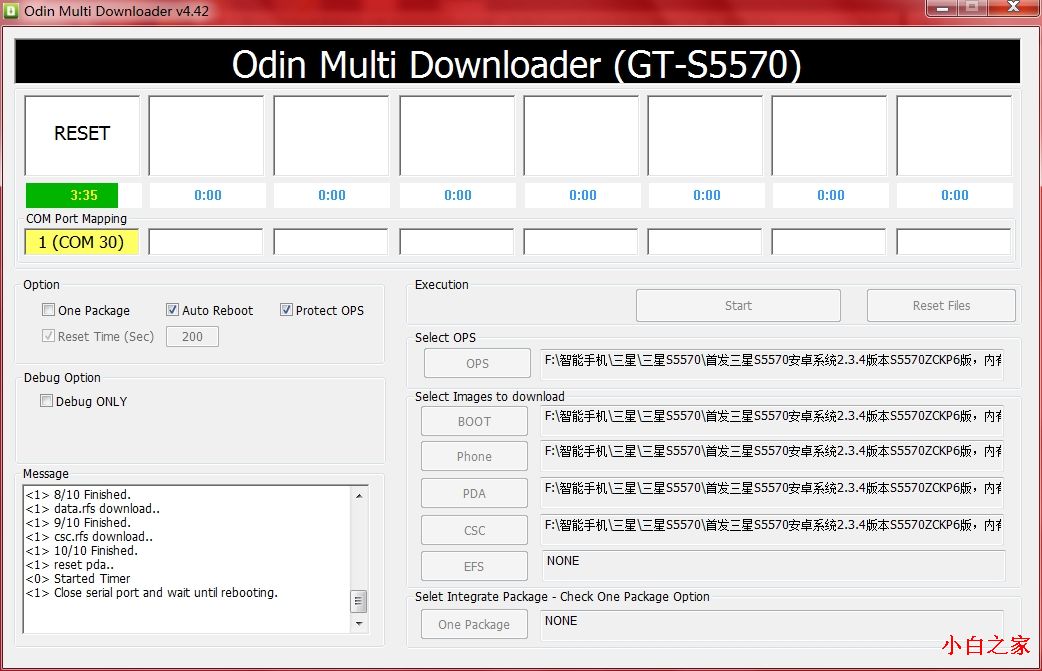Select the yellow 1 (COM 30) port field
Viewport: 1042px width, 671px height.
click(81, 242)
